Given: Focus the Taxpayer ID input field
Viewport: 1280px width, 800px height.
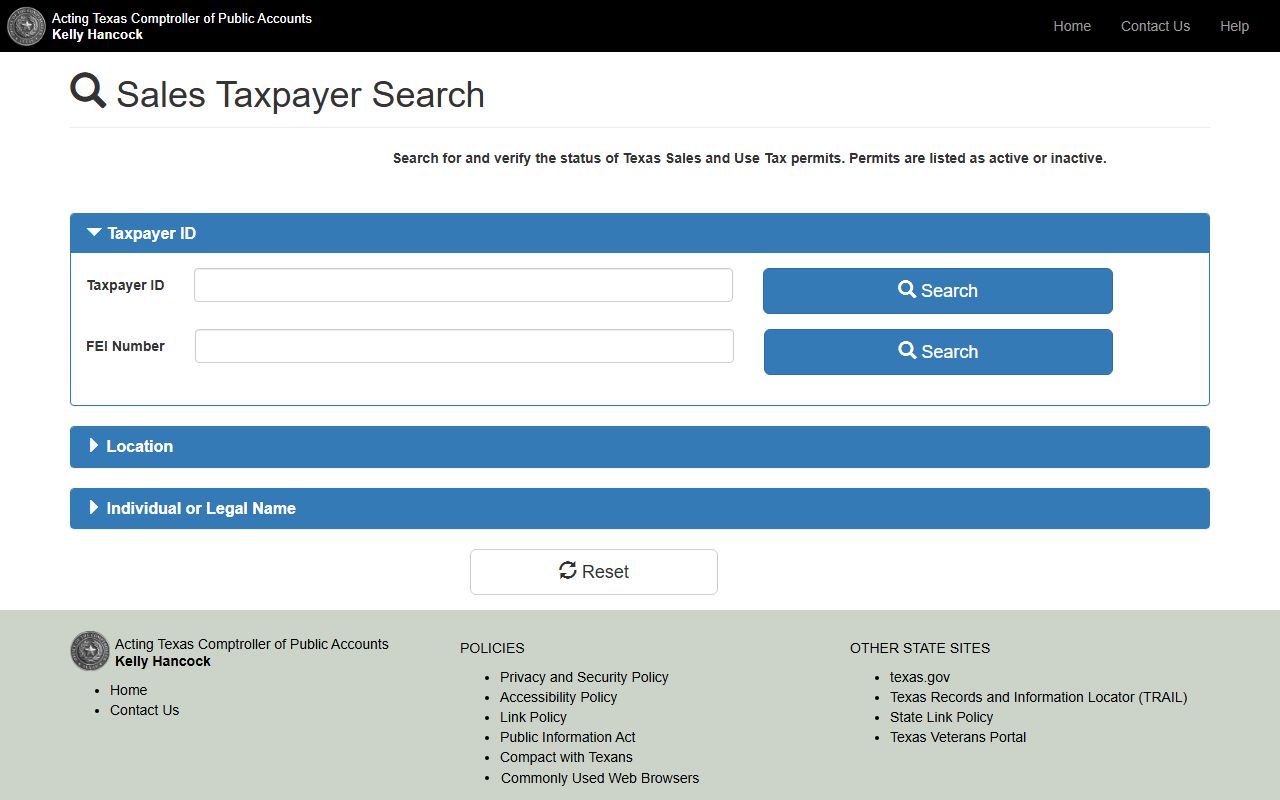Looking at the screenshot, I should [x=463, y=285].
